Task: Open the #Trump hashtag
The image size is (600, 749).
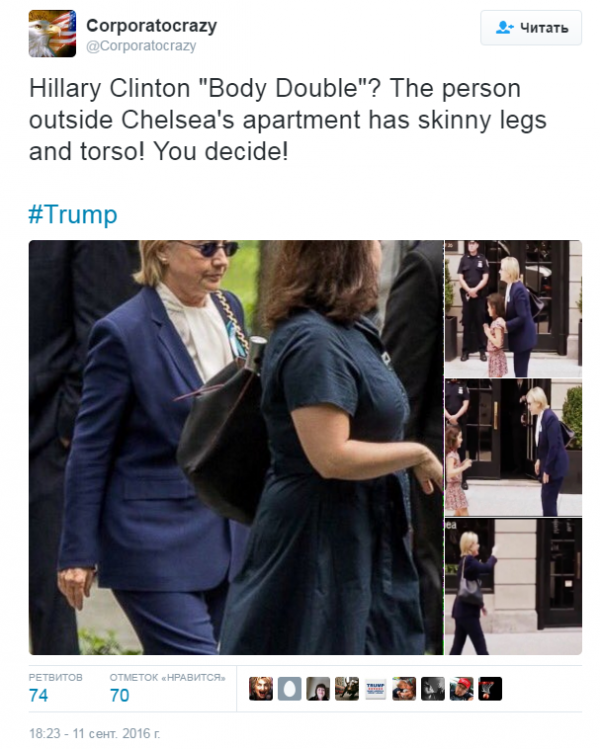Action: pyautogui.click(x=73, y=214)
